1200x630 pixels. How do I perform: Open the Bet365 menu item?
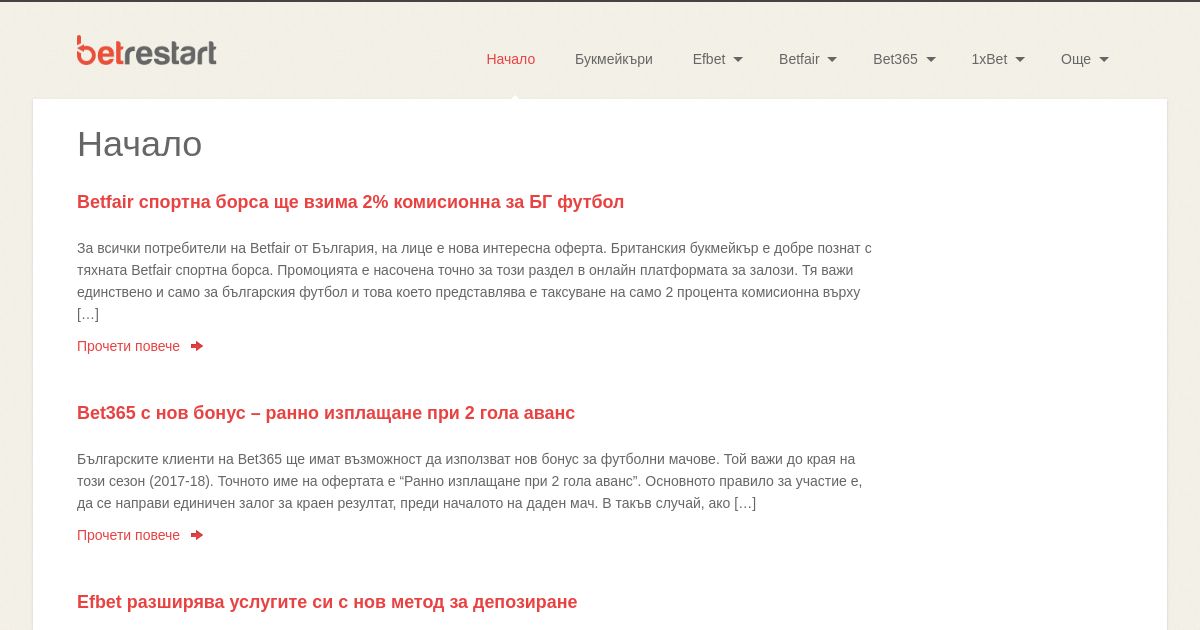coord(895,59)
